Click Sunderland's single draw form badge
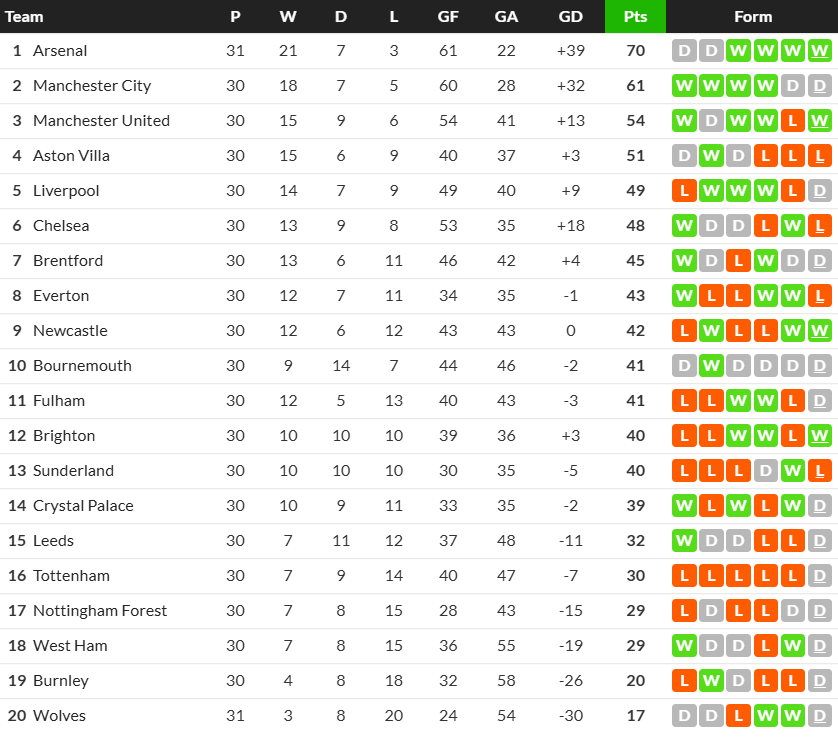The width and height of the screenshot is (838, 740). tap(766, 471)
